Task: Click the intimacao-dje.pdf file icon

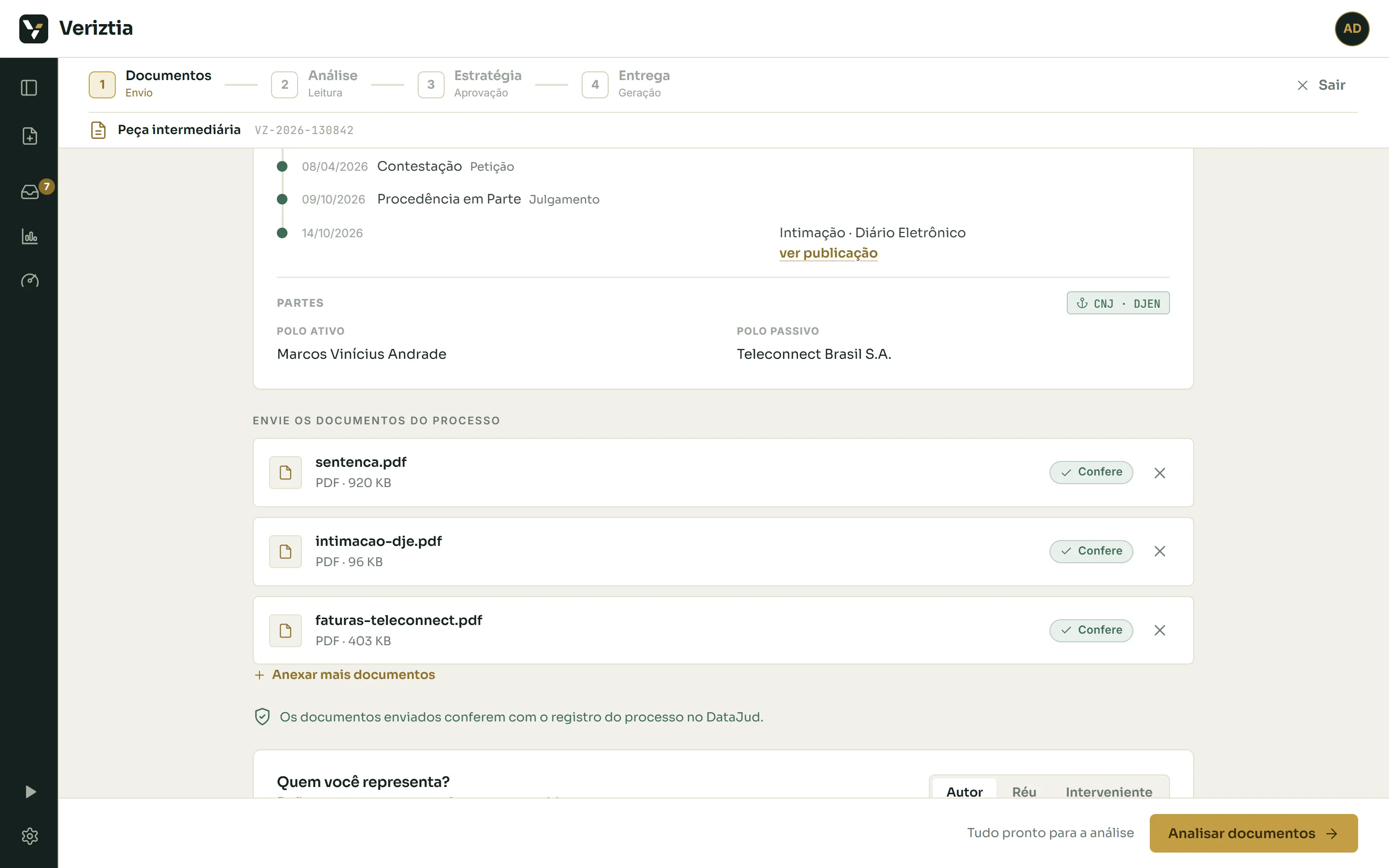Action: point(285,552)
